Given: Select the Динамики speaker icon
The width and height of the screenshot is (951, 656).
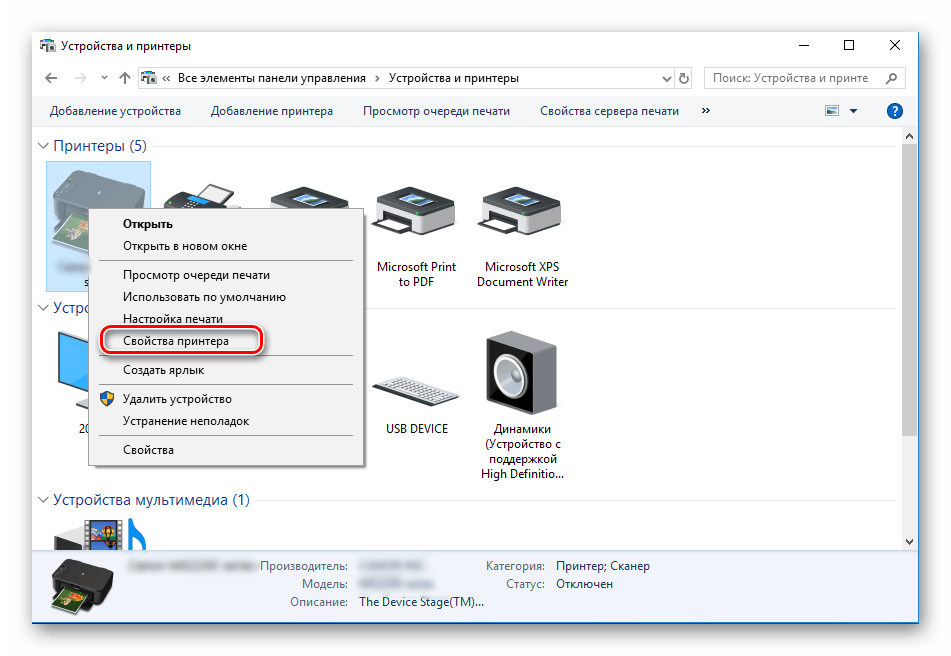Looking at the screenshot, I should click(521, 375).
